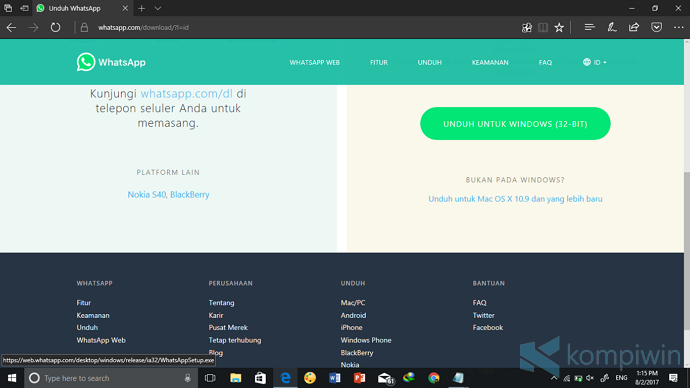Open footer iPhone download link

tap(351, 327)
